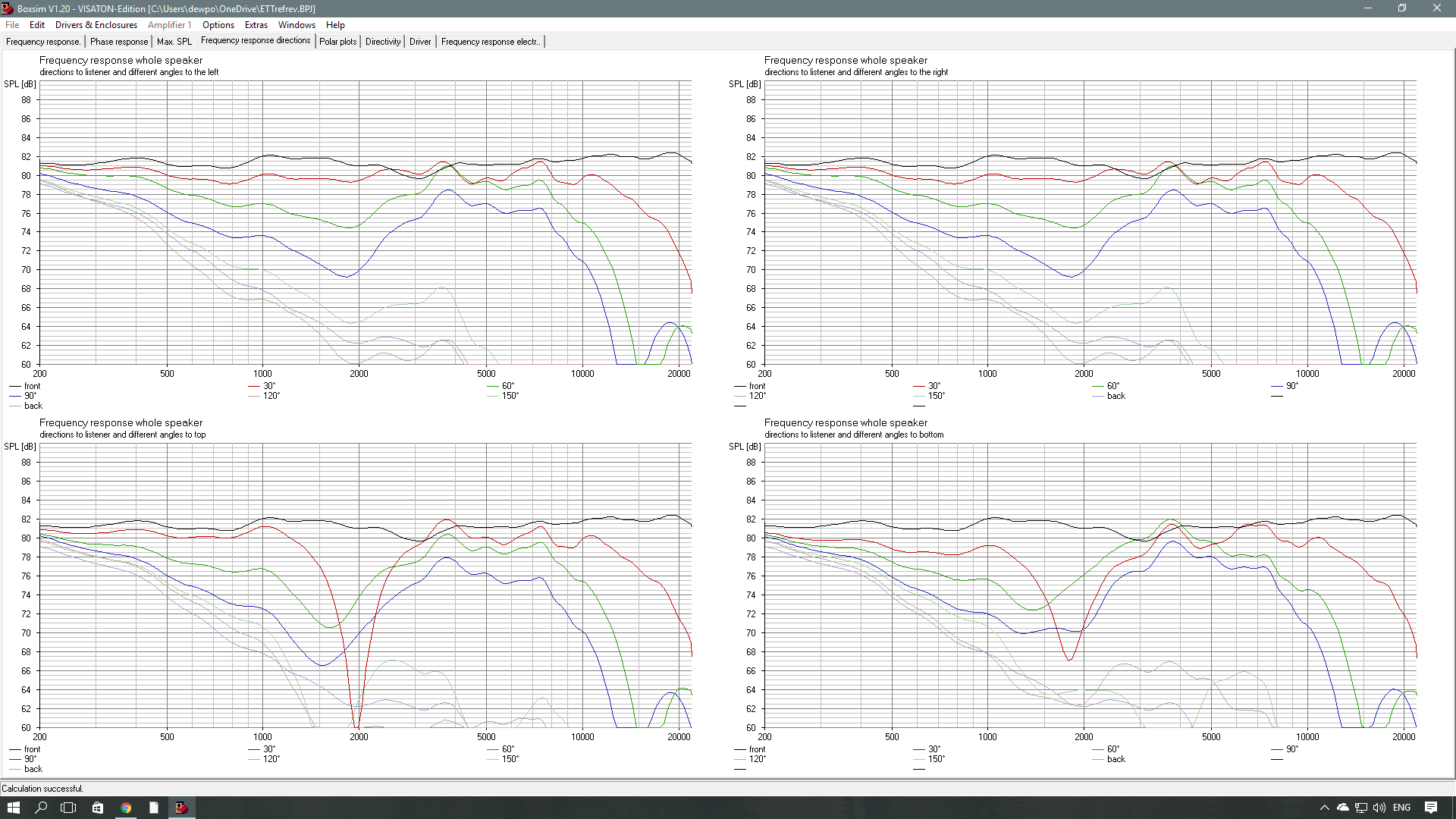
Task: Click the bottom-angles frequency response plot
Action: pyautogui.click(x=1090, y=585)
